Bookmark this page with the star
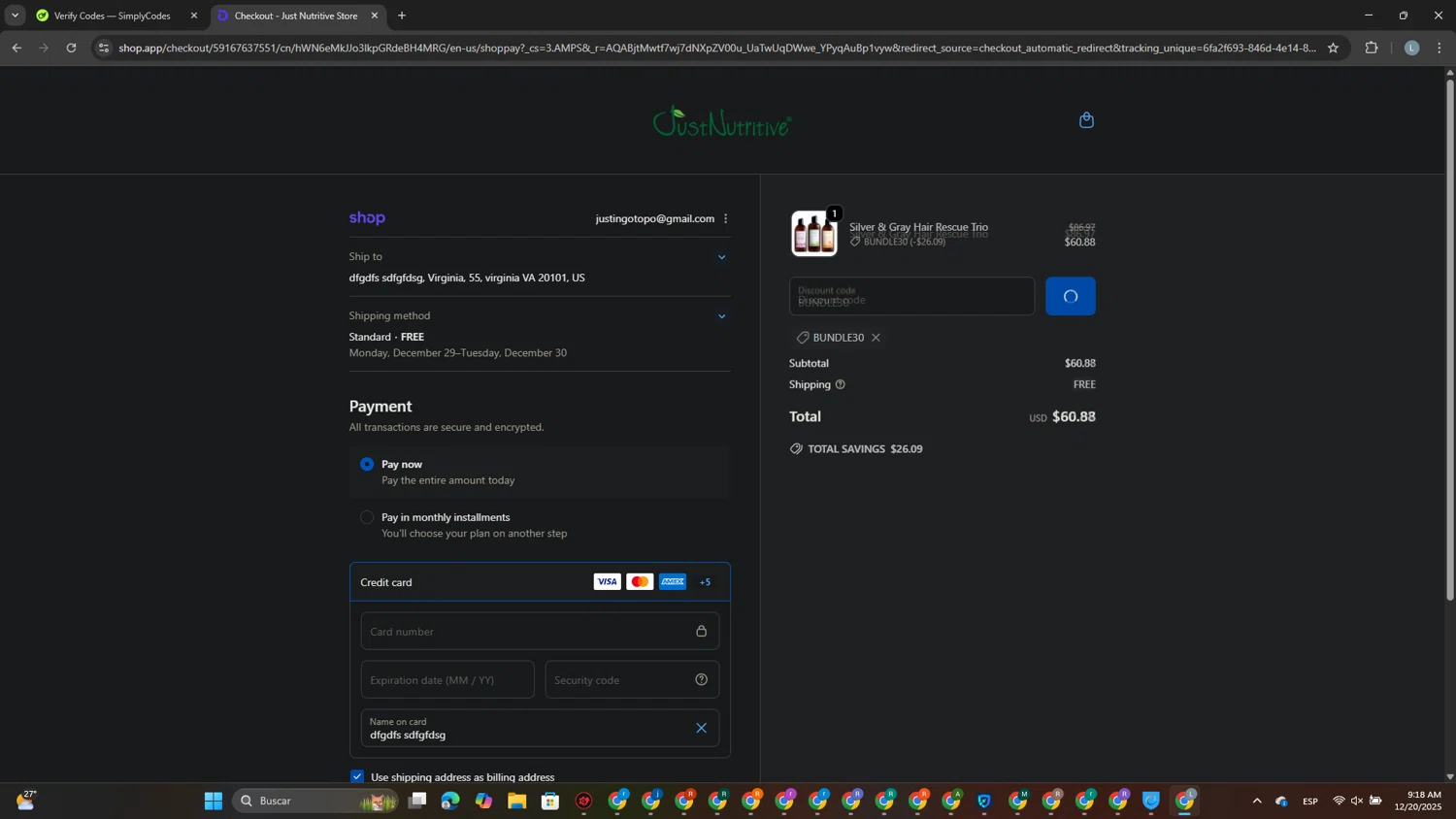This screenshot has width=1456, height=819. click(x=1333, y=48)
